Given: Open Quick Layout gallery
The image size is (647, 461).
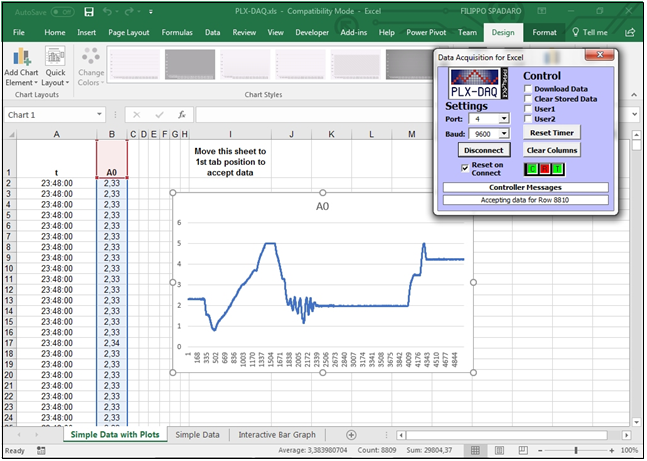Looking at the screenshot, I should coord(55,66).
